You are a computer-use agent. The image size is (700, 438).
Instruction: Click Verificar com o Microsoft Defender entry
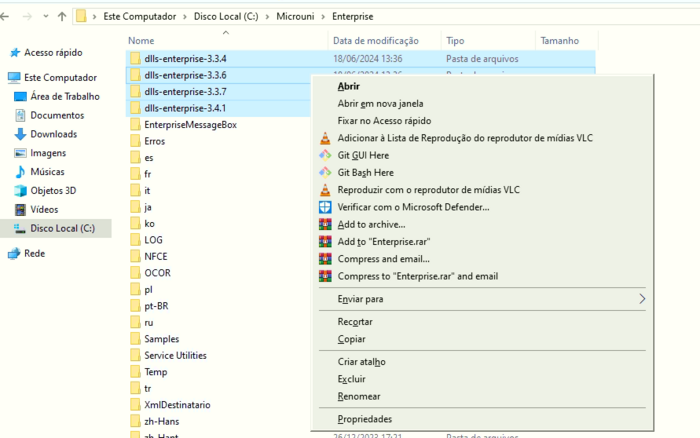[x=413, y=207]
